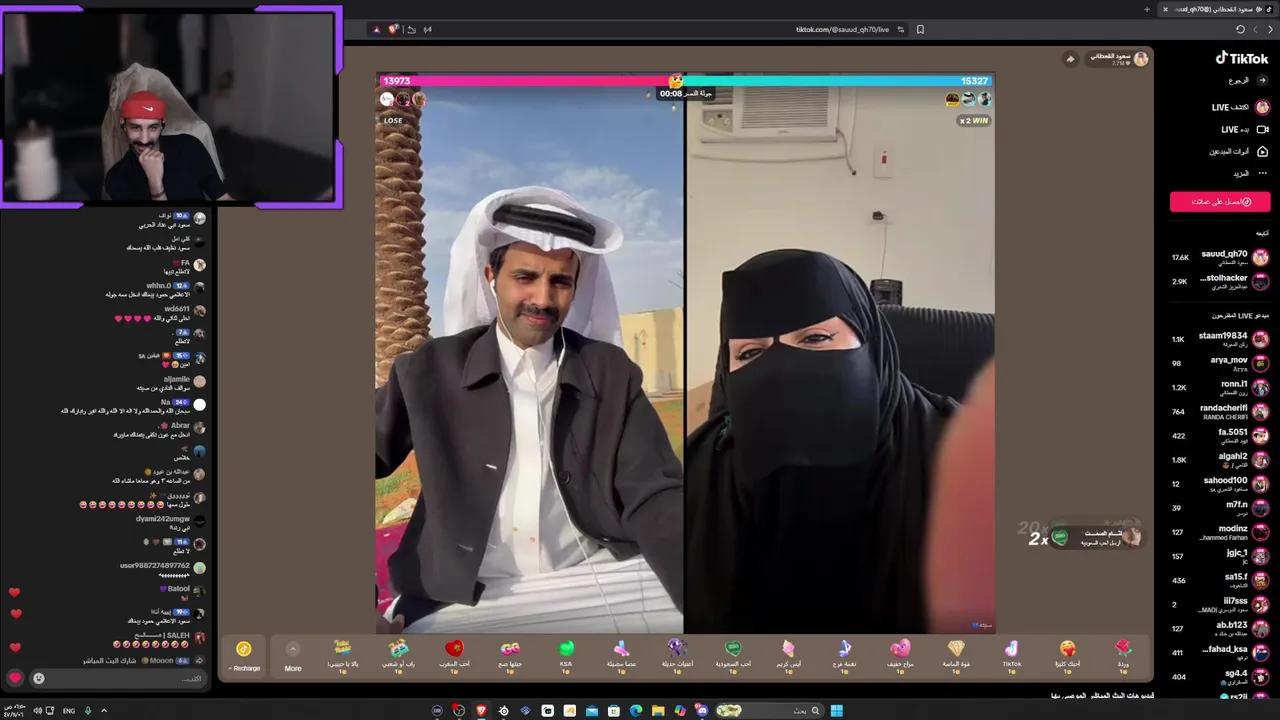The image size is (1280, 720).
Task: Click the ENG language indicator in tray
Action: coord(69,711)
